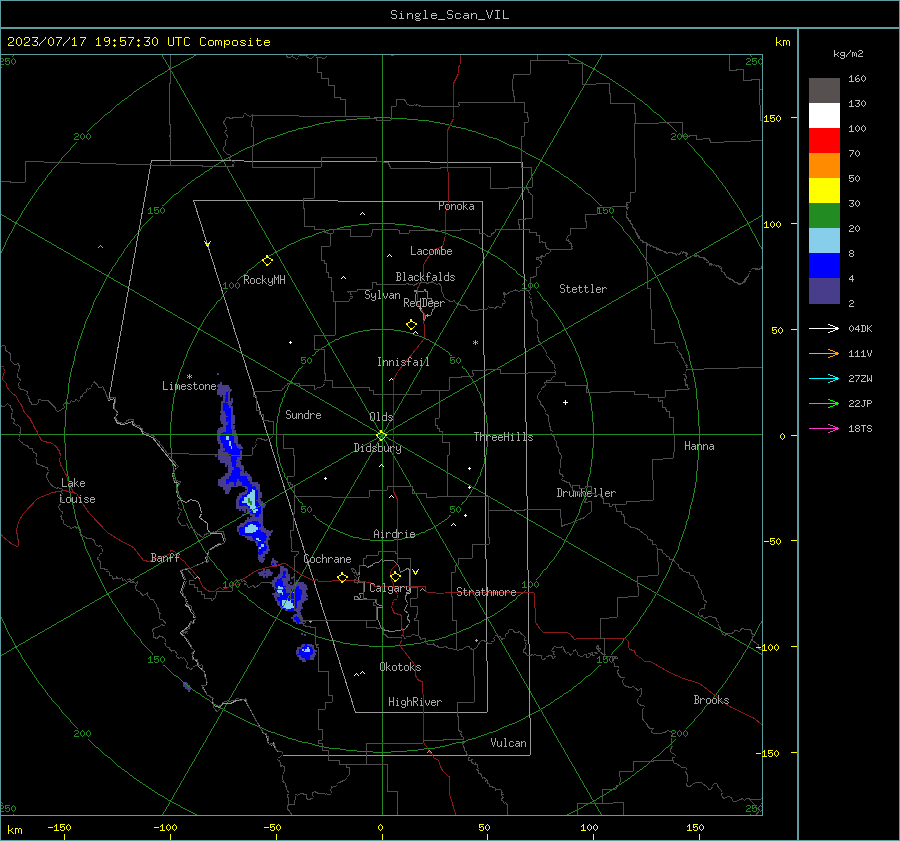Viewport: 900px width, 841px height.
Task: Click the HighRiver town label
Action: (415, 702)
